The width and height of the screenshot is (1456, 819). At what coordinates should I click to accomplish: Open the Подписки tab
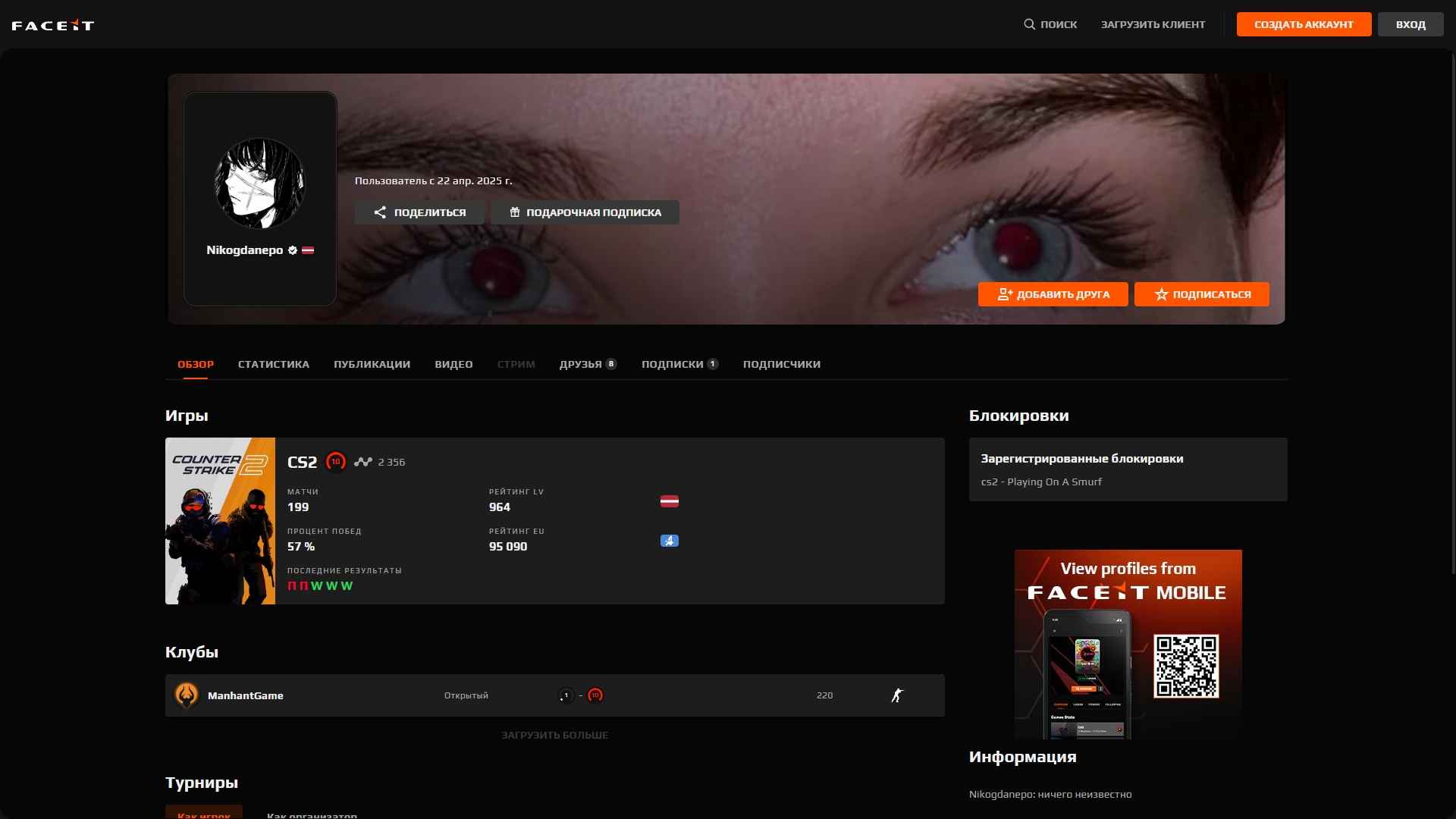tap(679, 364)
